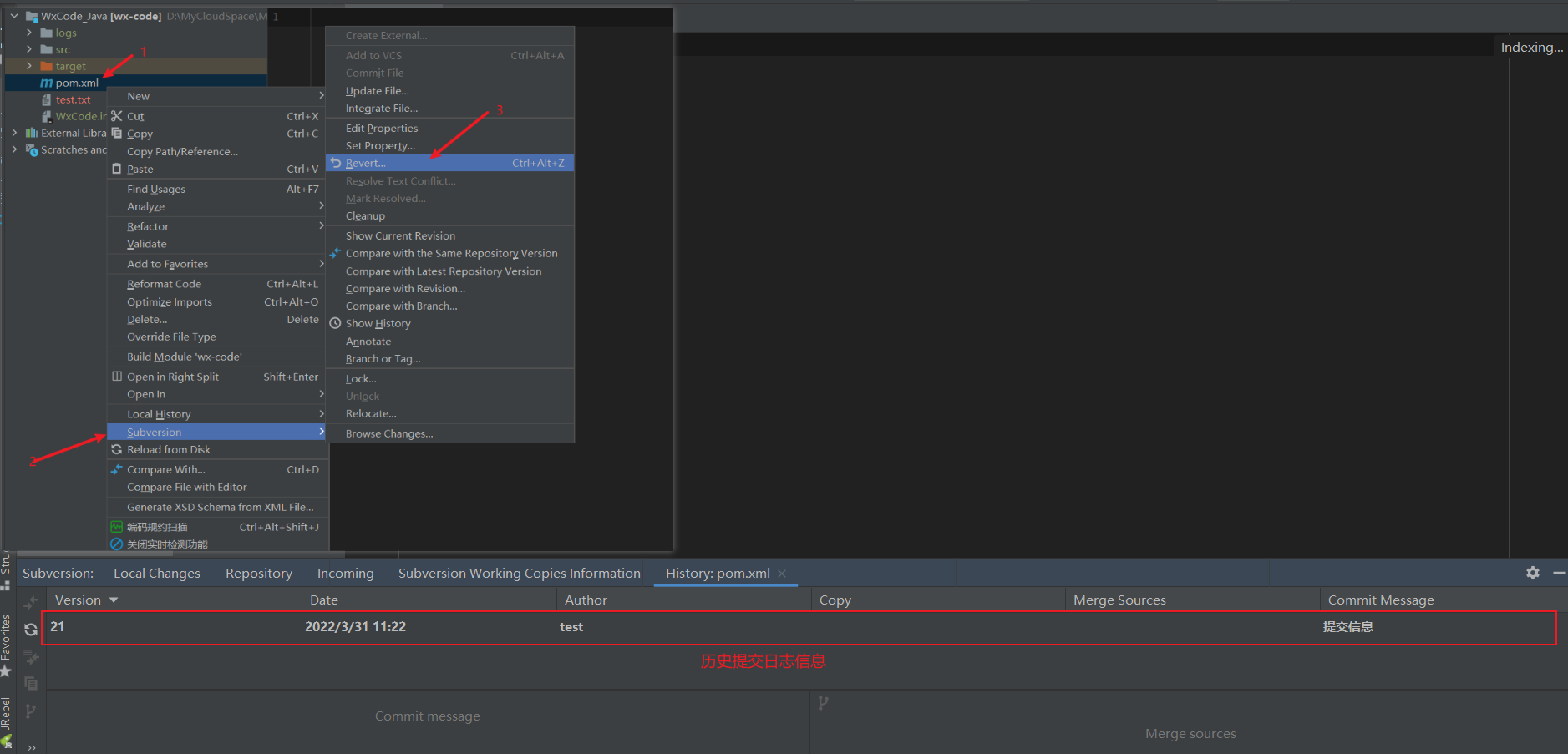Click the refresh icon in history toolbar
Screen dimensions: 1568x754
pos(31,630)
